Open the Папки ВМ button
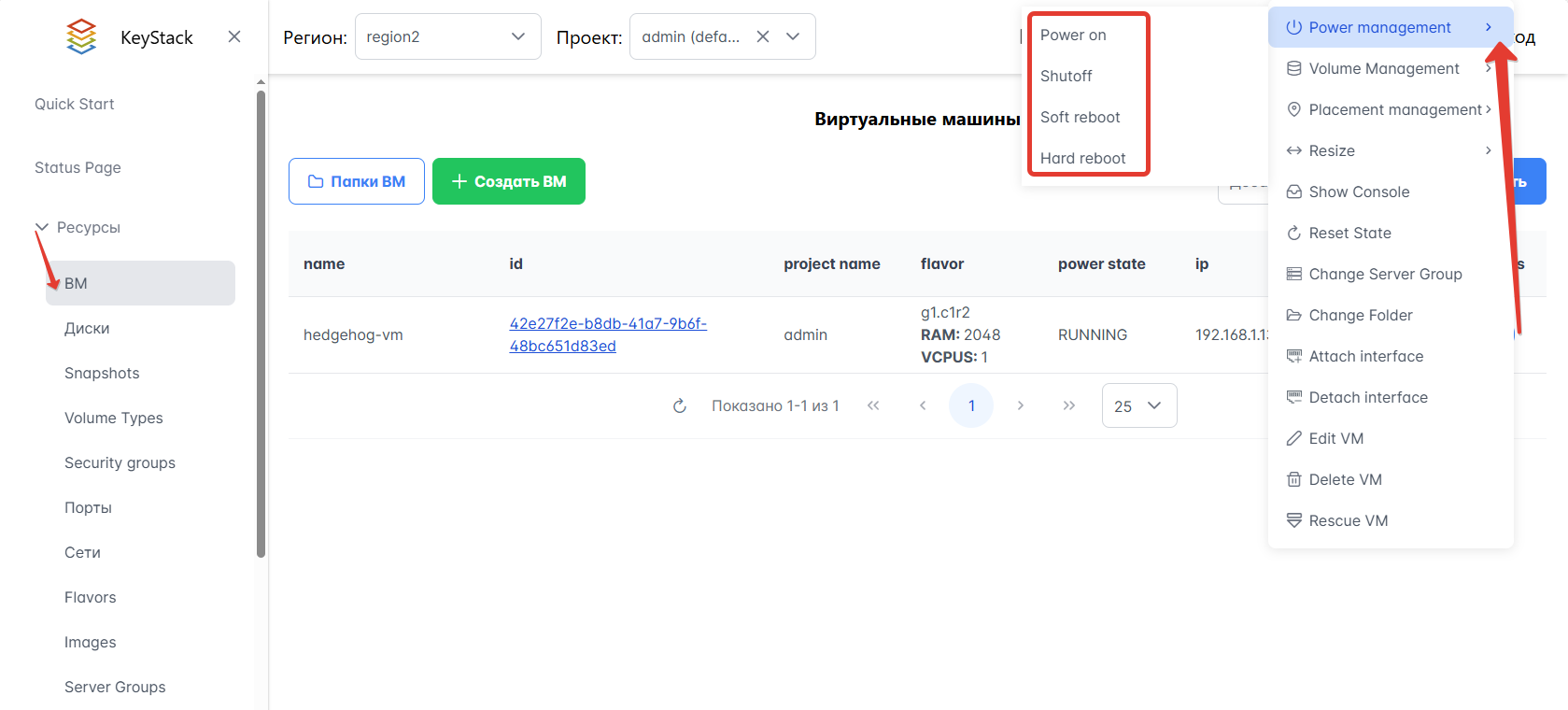1568x710 pixels. 357,181
